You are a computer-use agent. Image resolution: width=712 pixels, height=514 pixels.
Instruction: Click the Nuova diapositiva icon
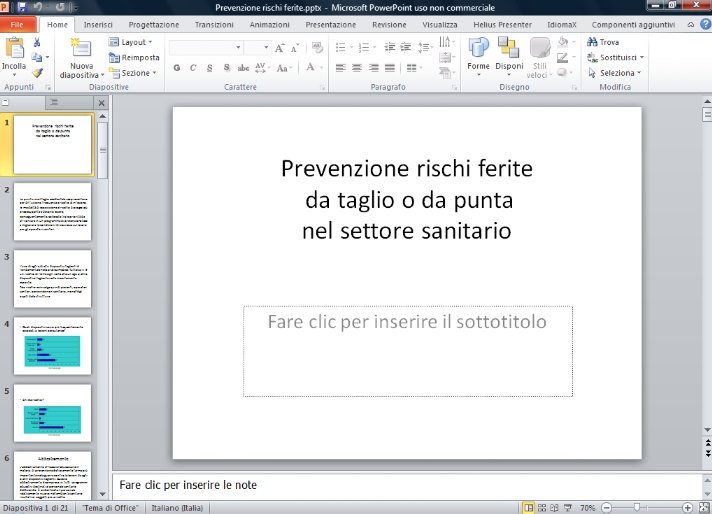point(80,49)
